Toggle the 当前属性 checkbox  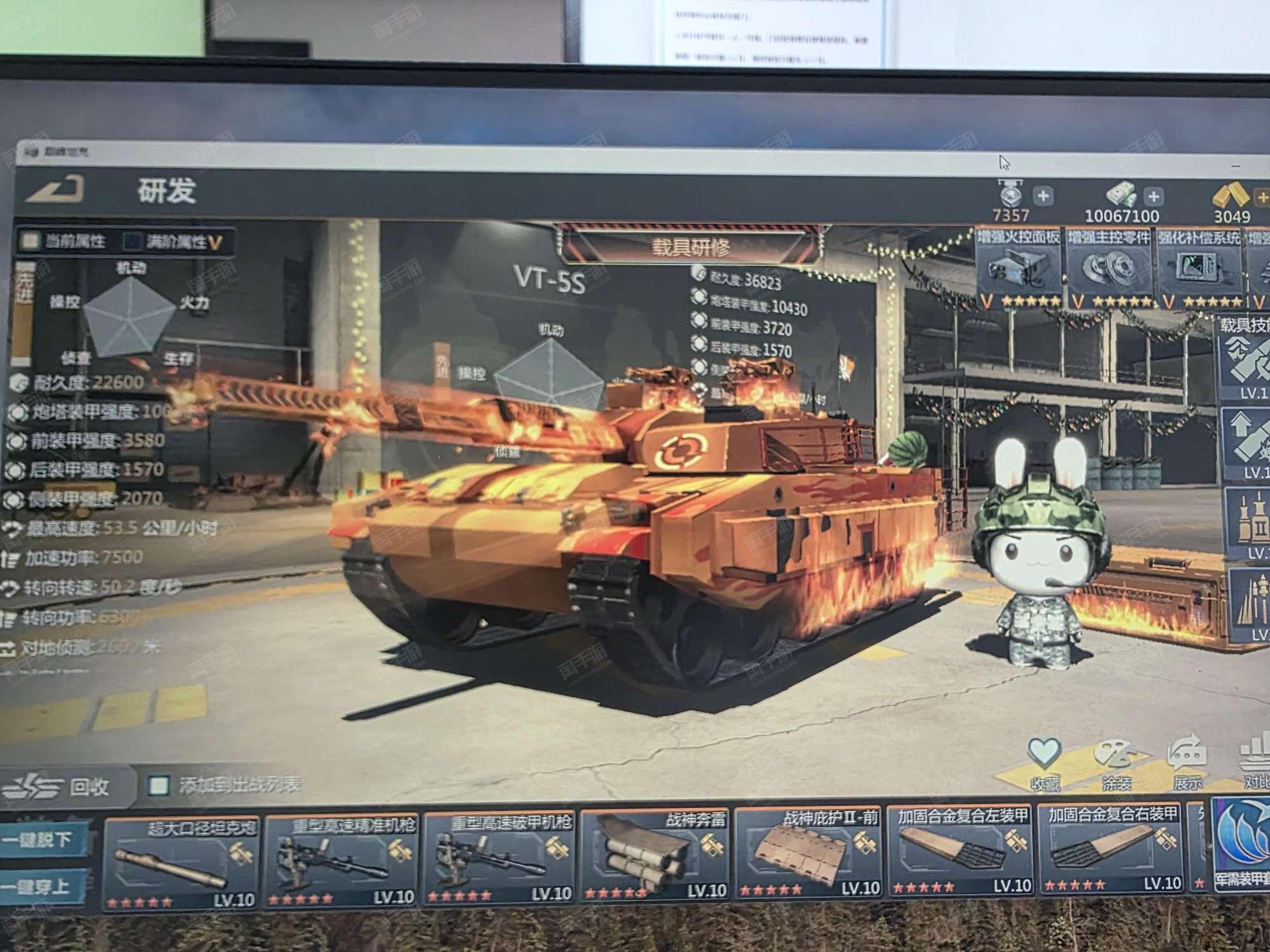coord(29,241)
